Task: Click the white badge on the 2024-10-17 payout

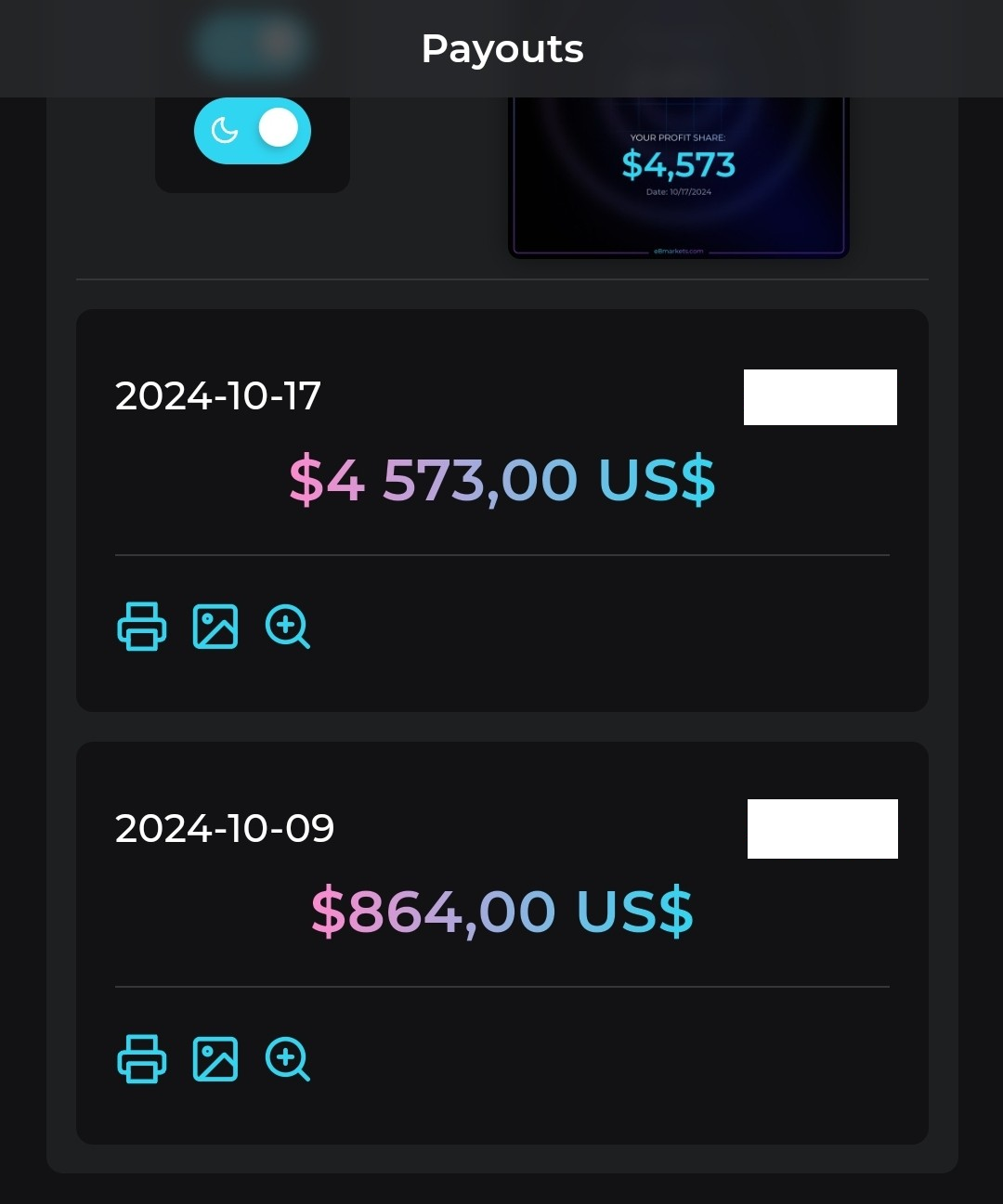Action: pyautogui.click(x=820, y=397)
